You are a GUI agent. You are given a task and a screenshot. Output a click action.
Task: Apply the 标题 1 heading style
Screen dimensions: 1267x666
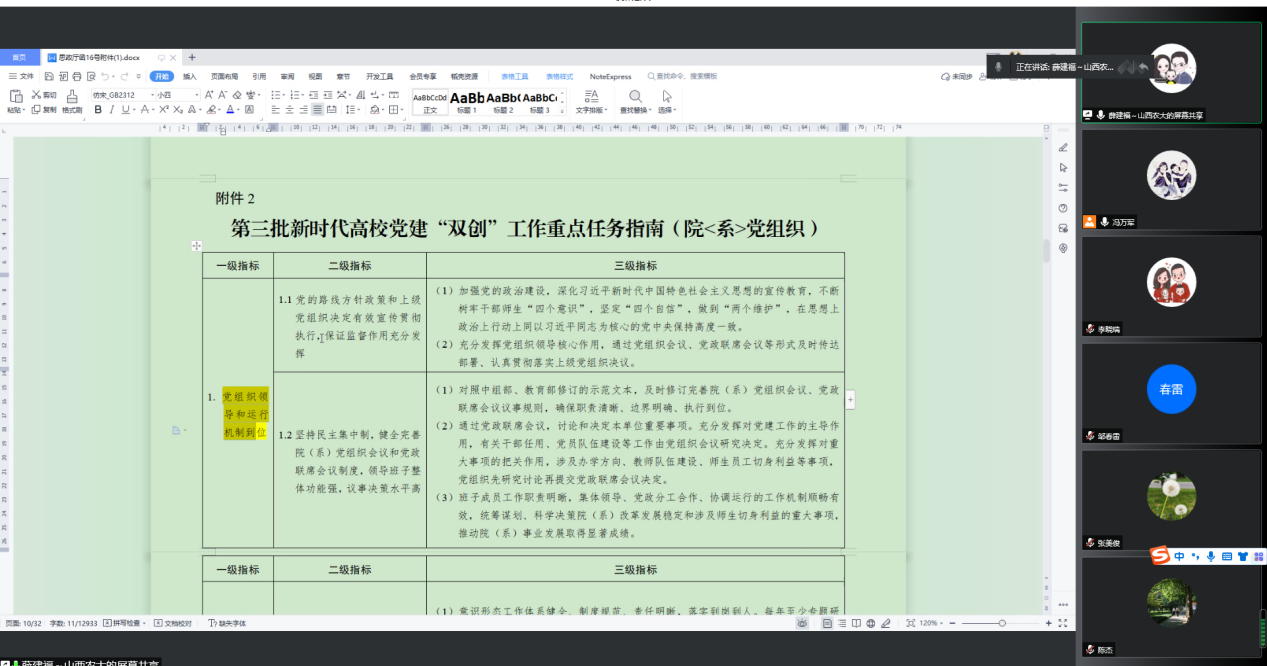tap(467, 101)
